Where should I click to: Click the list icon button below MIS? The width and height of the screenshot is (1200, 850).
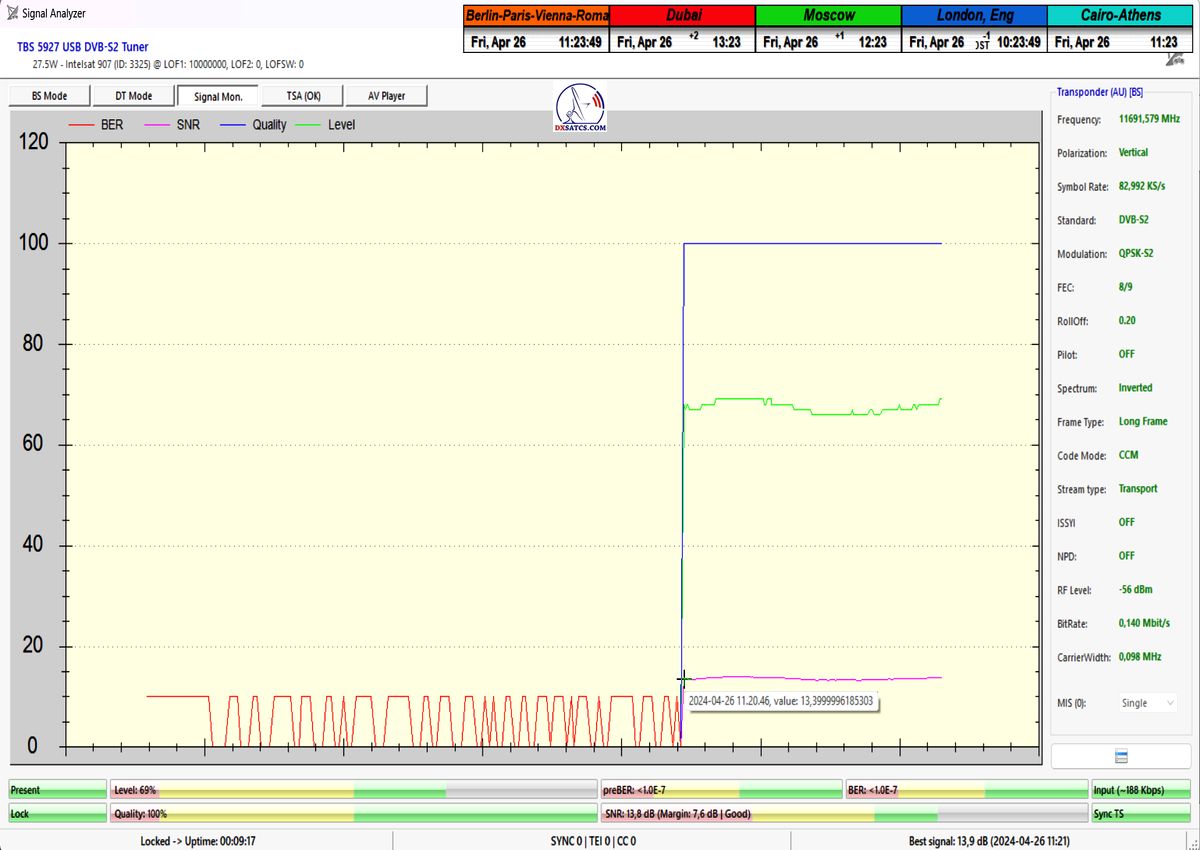pos(1120,756)
